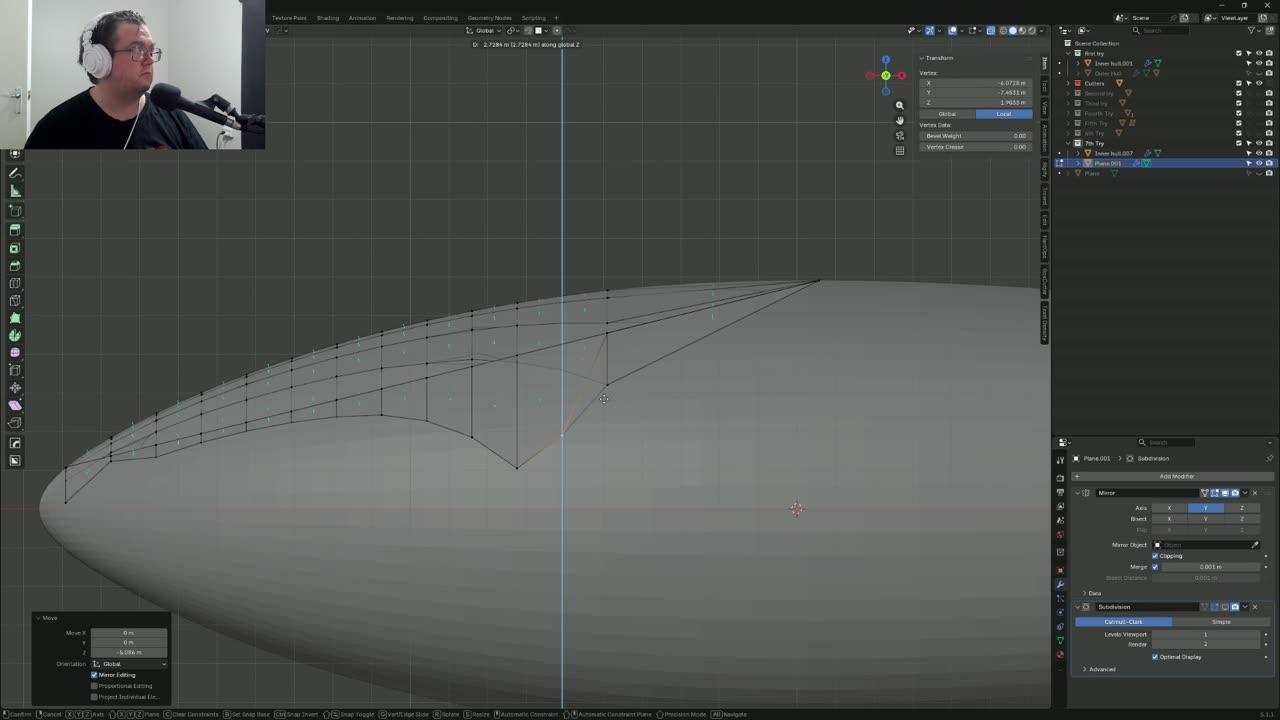Image resolution: width=1280 pixels, height=720 pixels.
Task: Hide Inner hull.007 via eye icon
Action: click(x=1259, y=153)
